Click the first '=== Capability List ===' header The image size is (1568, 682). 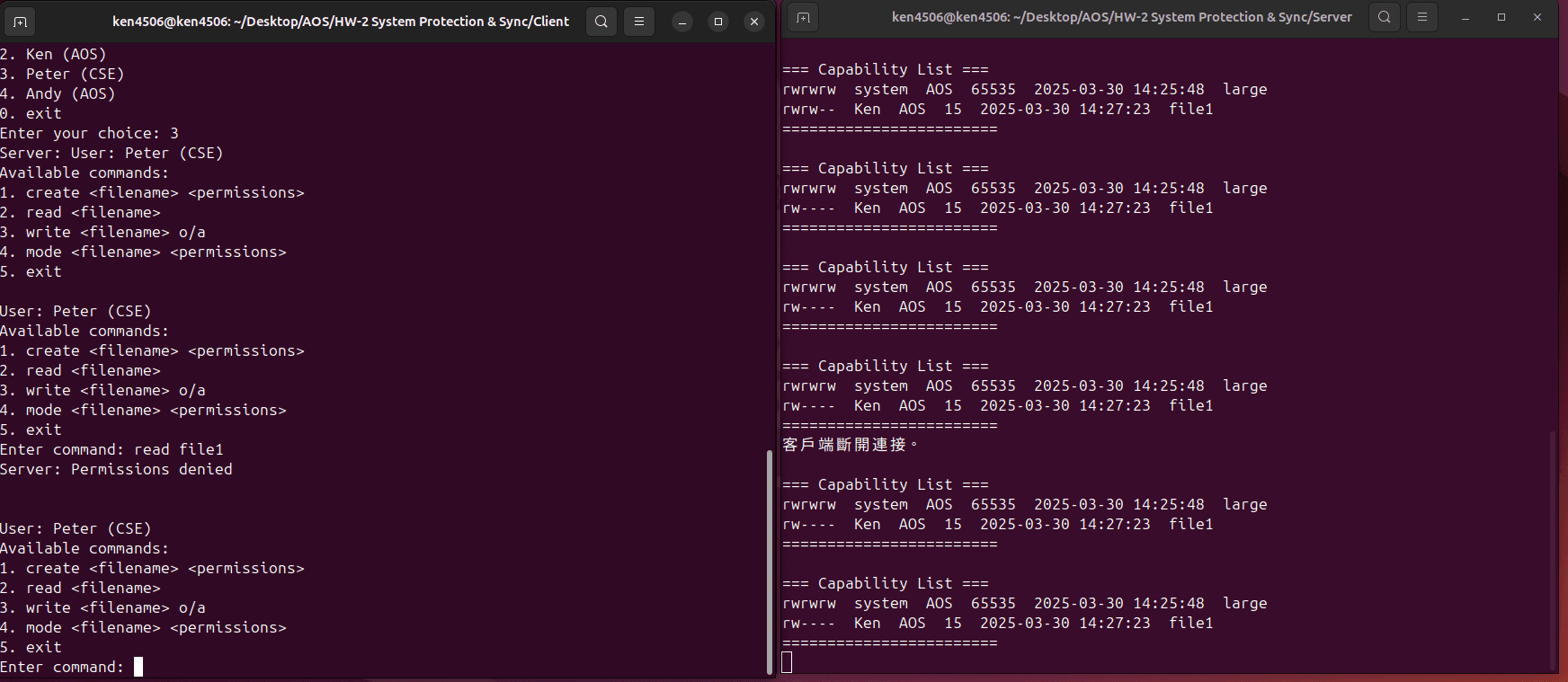pos(886,69)
